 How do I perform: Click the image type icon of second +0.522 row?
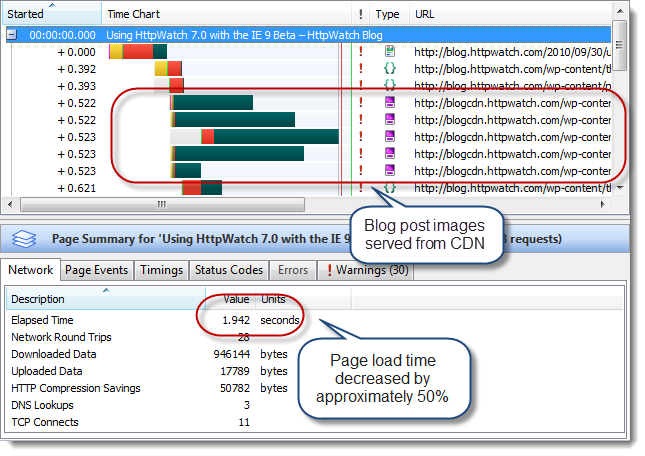[x=390, y=120]
